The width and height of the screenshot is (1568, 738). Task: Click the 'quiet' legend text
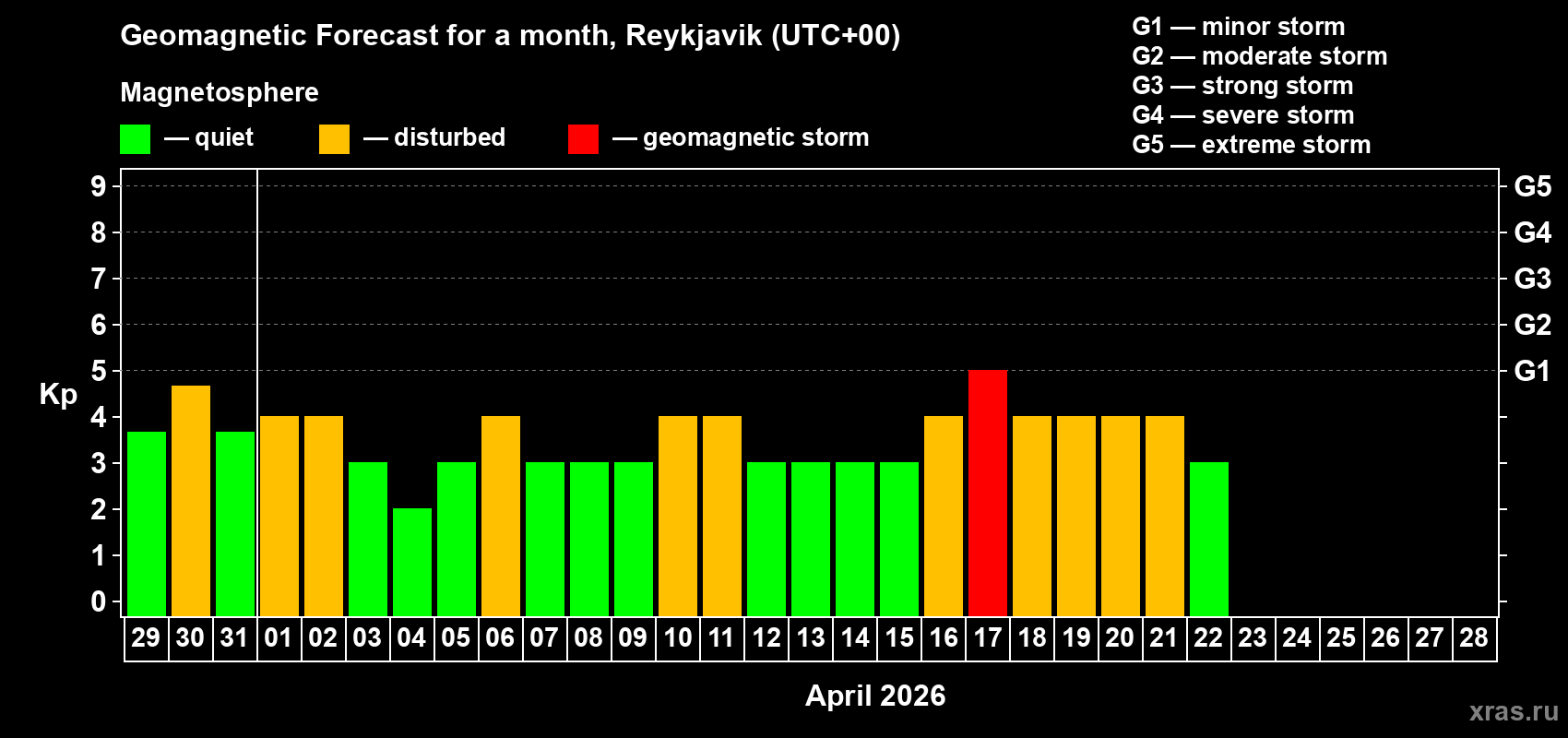(x=224, y=137)
